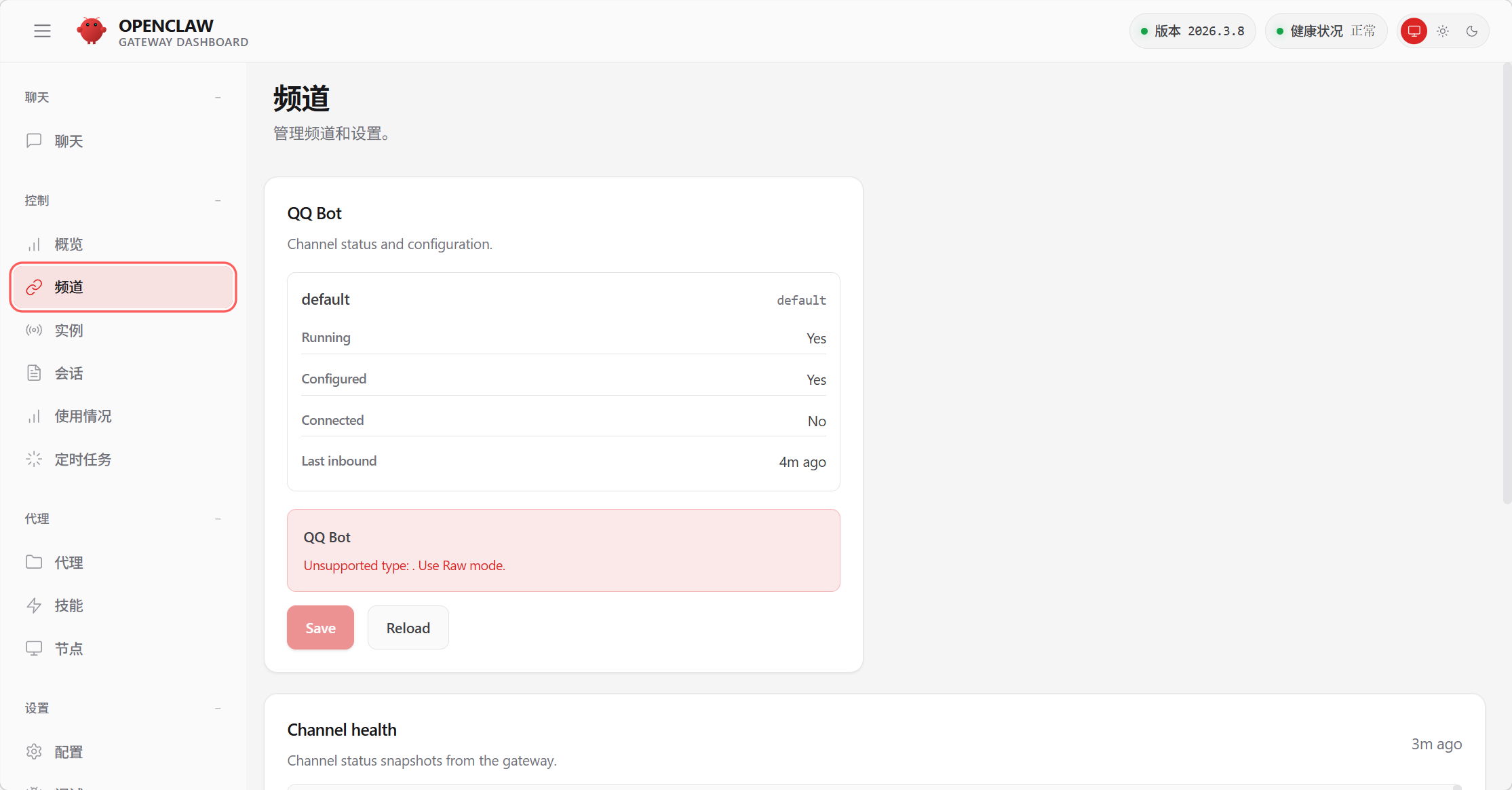The height and width of the screenshot is (790, 1512).
Task: Switch to dark theme moon icon
Action: (x=1471, y=31)
